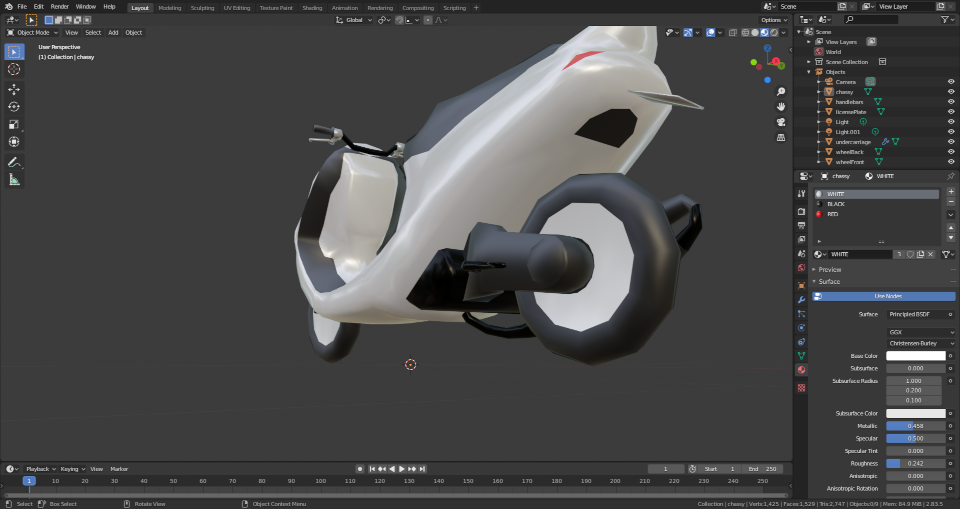Screen dimensions: 960x509
Task: Expand the Scene Collection tree item
Action: 809,62
